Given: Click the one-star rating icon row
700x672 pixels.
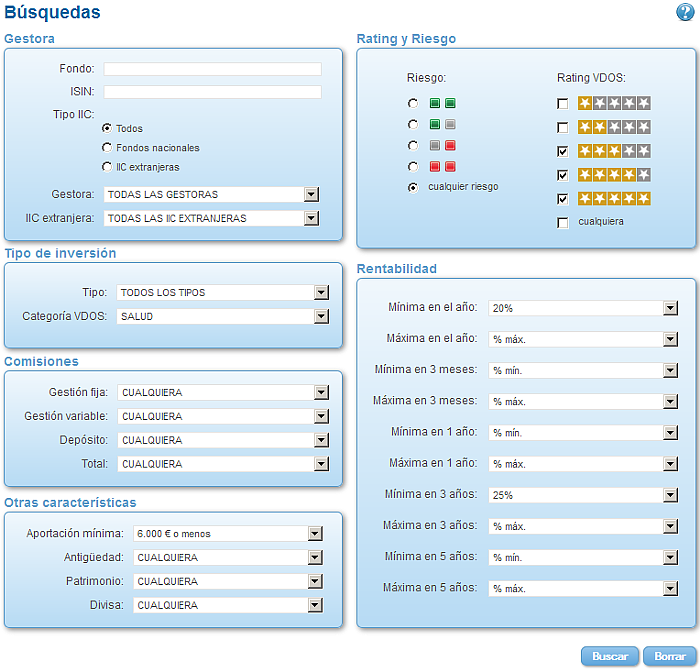Looking at the screenshot, I should click(x=614, y=103).
